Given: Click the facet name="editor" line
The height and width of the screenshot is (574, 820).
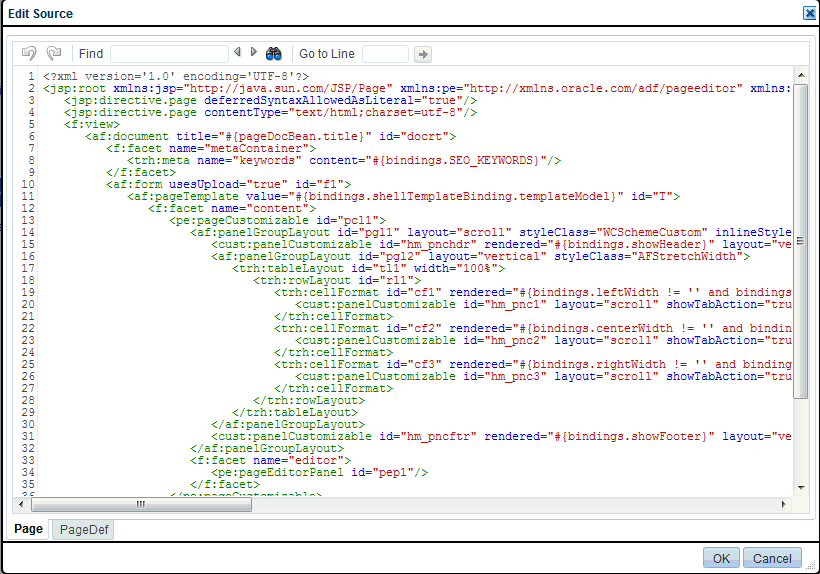Looking at the screenshot, I should tap(270, 461).
